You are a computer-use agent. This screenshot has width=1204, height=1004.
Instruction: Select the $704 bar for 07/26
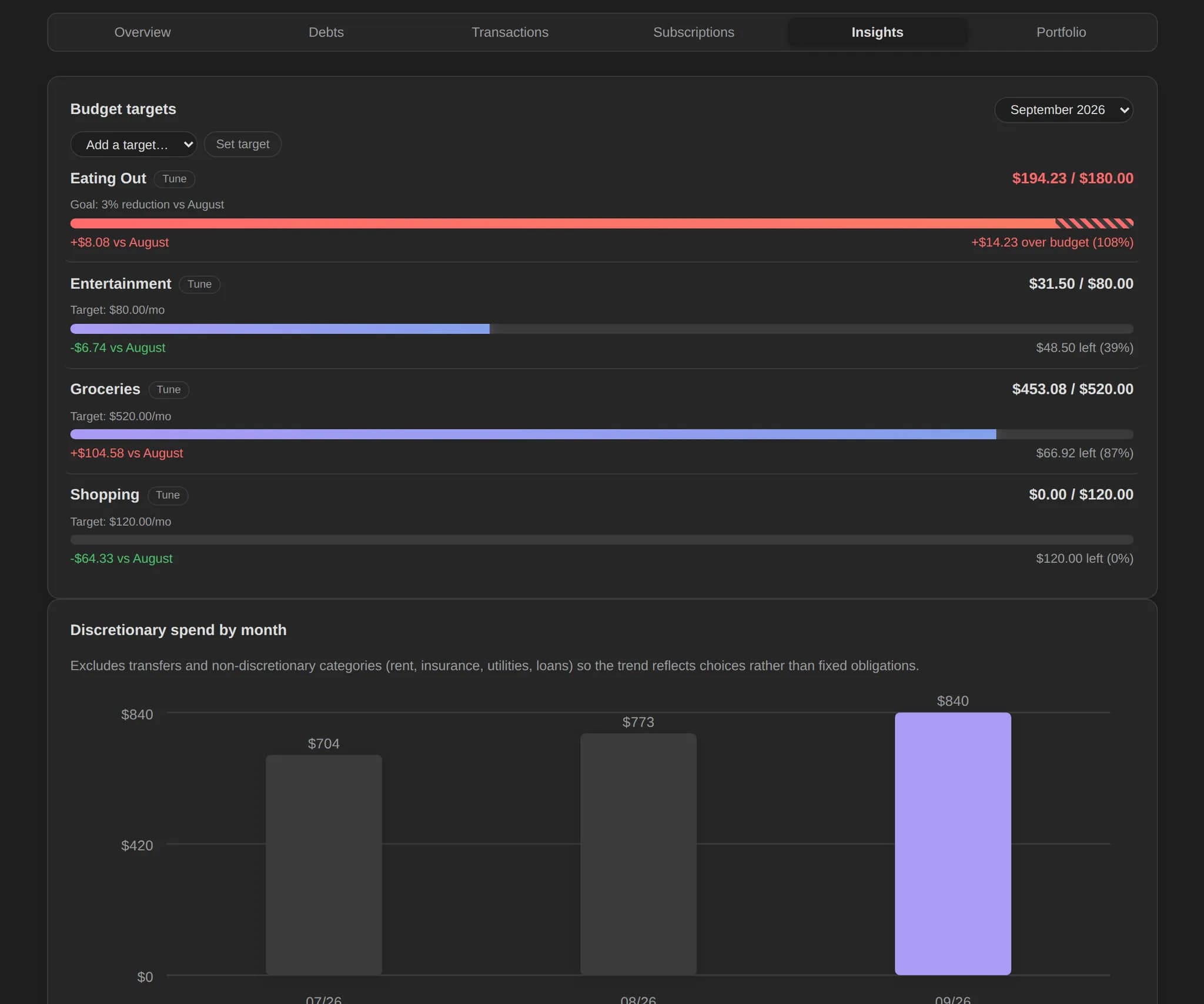(x=324, y=865)
